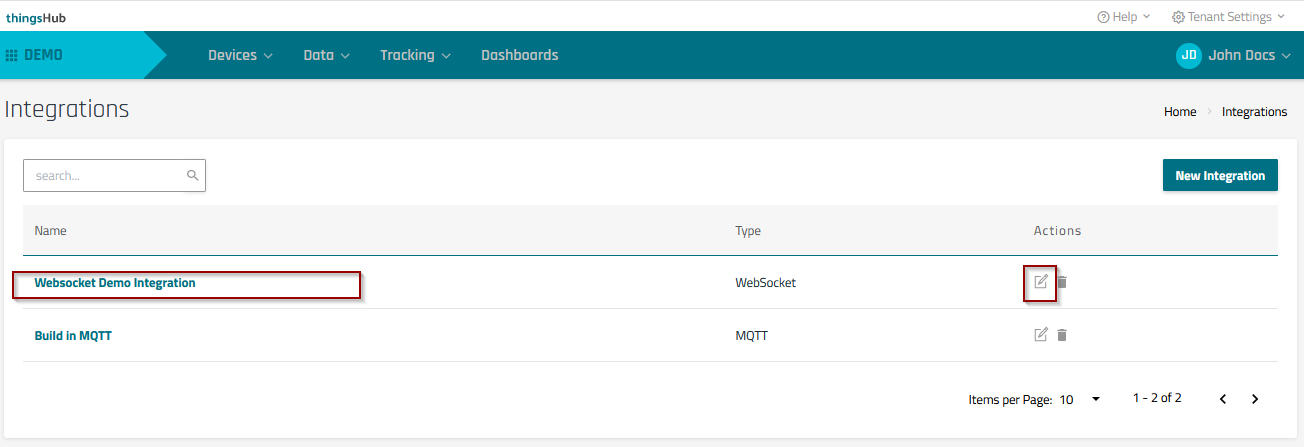Open the Data menu
The image size is (1304, 447).
[326, 56]
